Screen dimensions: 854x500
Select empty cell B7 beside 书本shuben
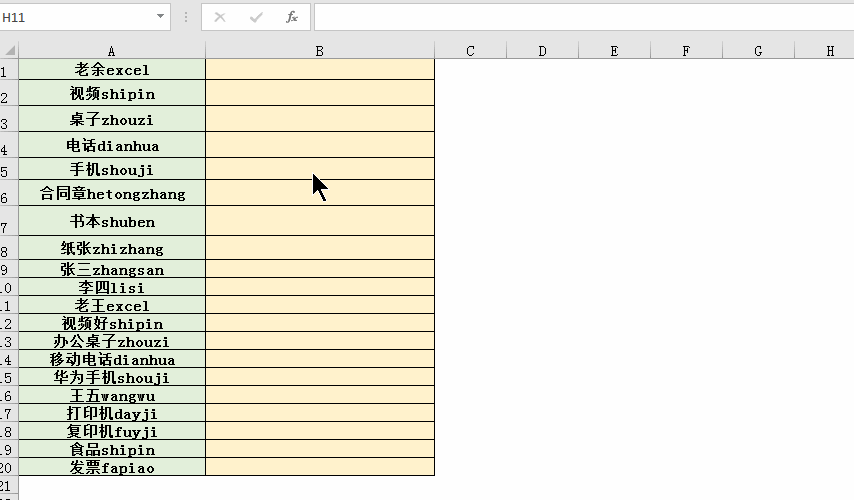pos(320,221)
